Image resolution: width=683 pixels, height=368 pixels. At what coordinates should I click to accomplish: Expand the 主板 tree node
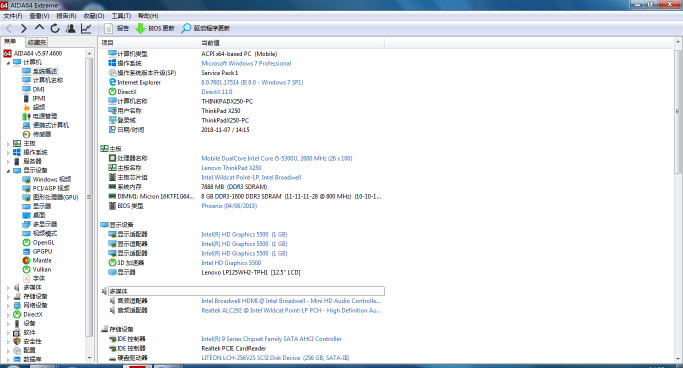coord(8,143)
